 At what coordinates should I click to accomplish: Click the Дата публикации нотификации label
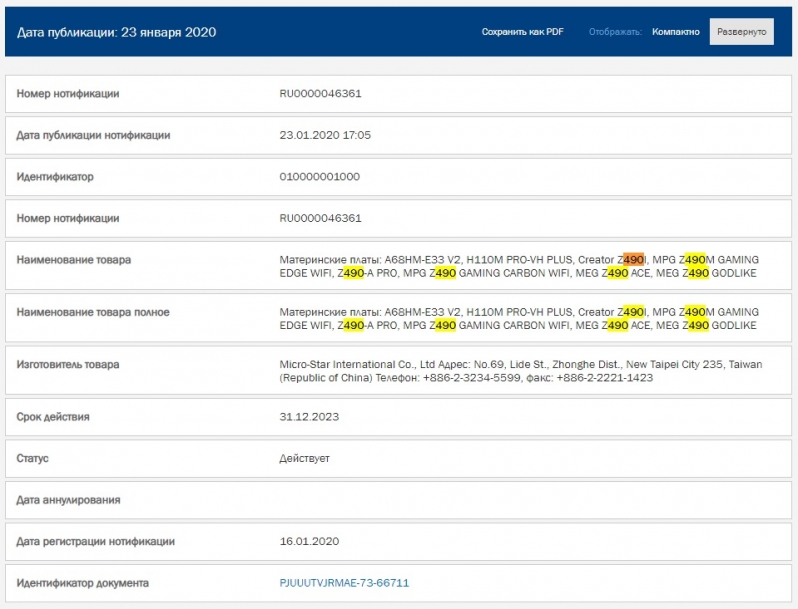[93, 135]
